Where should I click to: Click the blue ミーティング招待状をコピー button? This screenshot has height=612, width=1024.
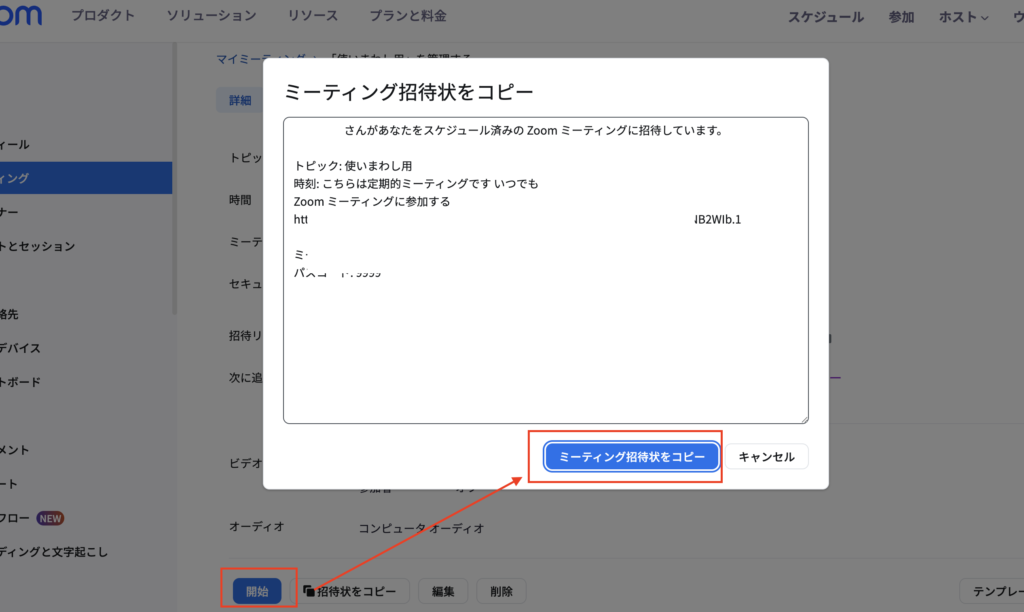pos(632,457)
